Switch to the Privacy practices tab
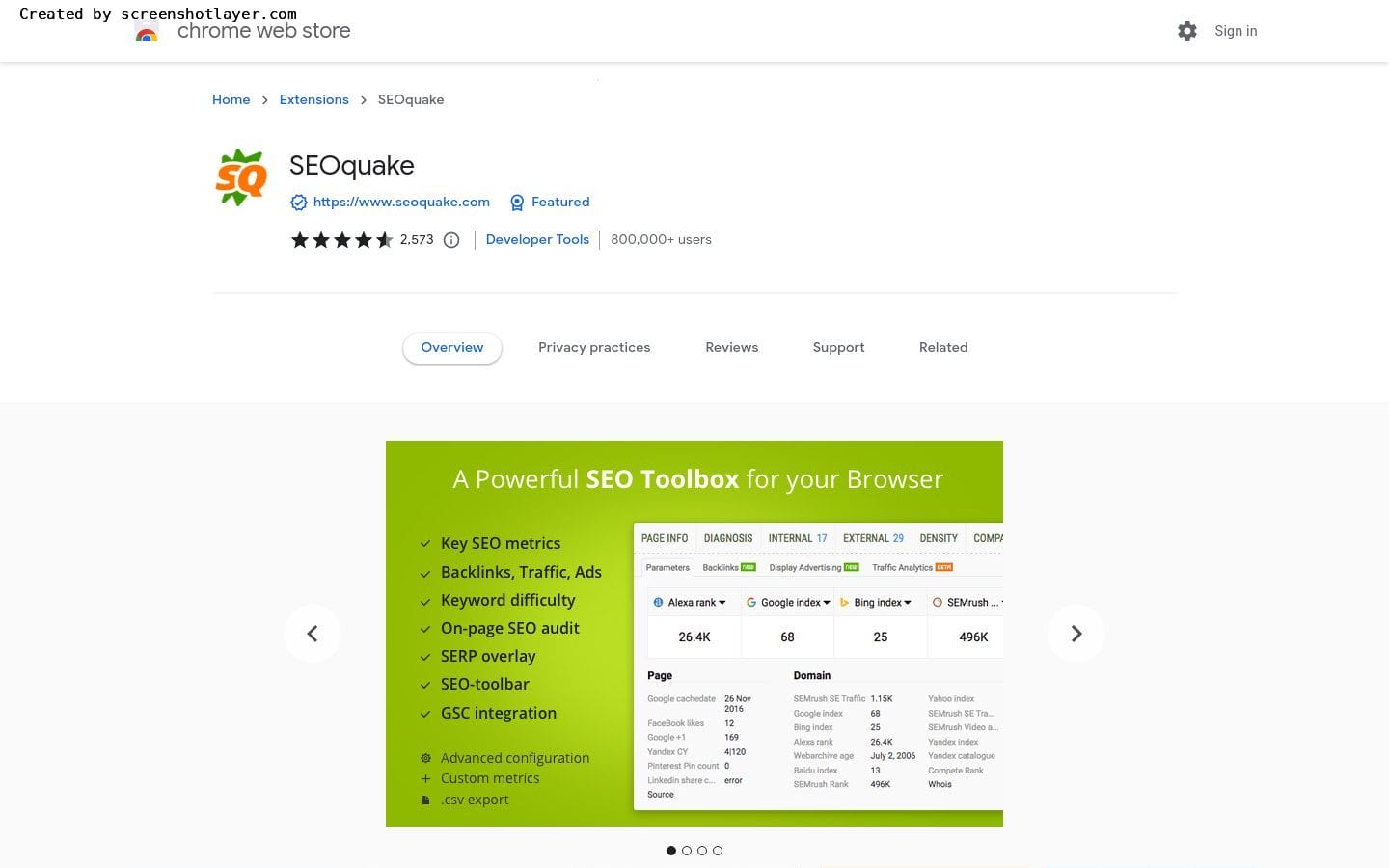This screenshot has width=1389, height=868. 594,348
